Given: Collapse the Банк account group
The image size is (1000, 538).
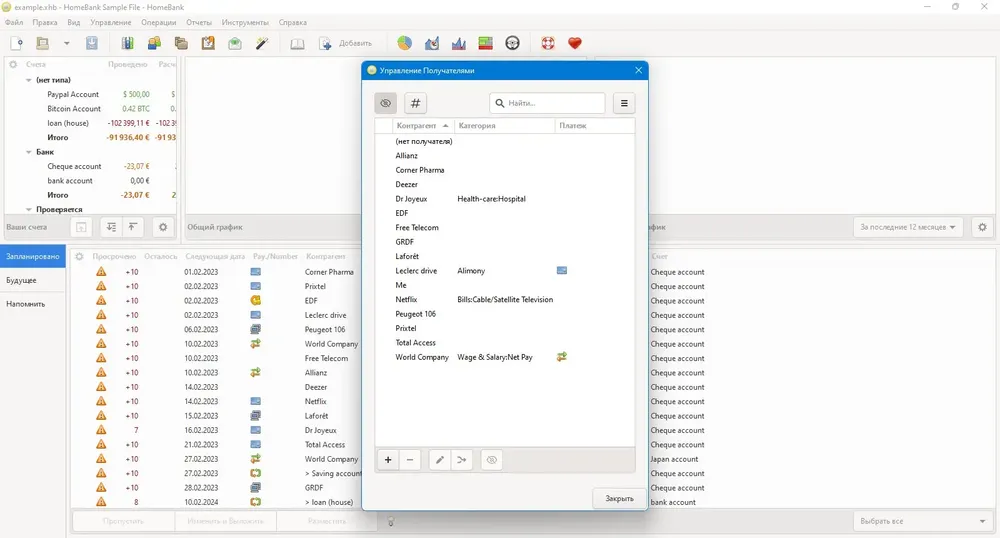Looking at the screenshot, I should point(29,152).
